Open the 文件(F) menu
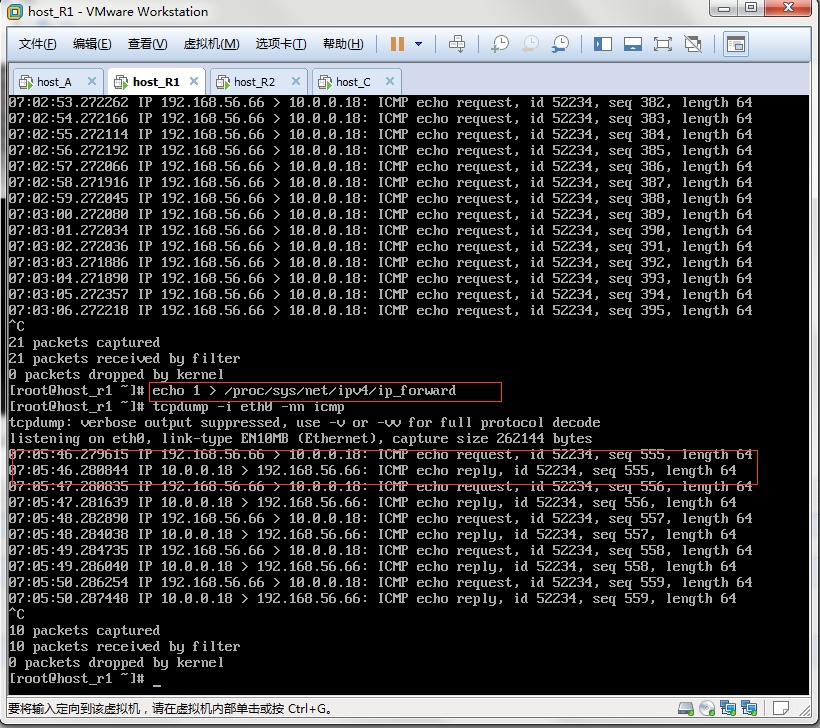The height and width of the screenshot is (728, 820). [37, 44]
